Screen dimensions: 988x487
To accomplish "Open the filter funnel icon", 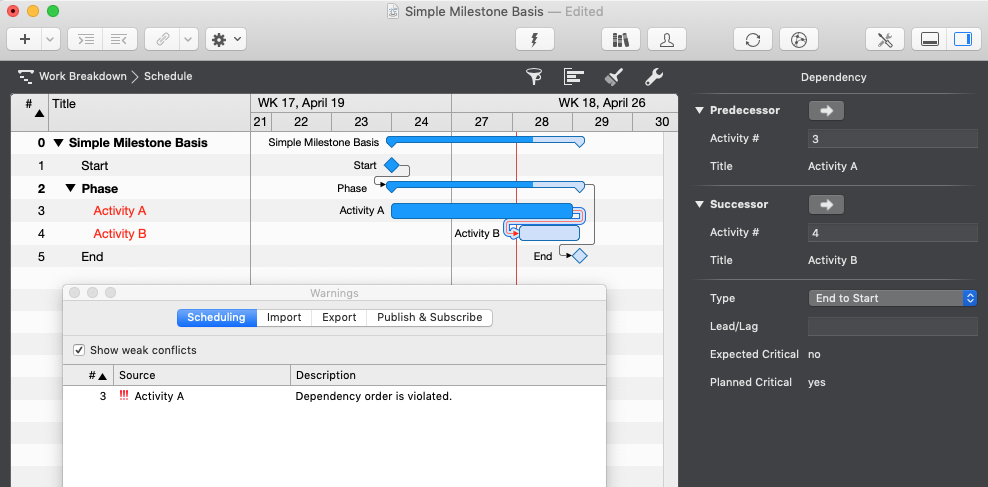I will tap(535, 77).
